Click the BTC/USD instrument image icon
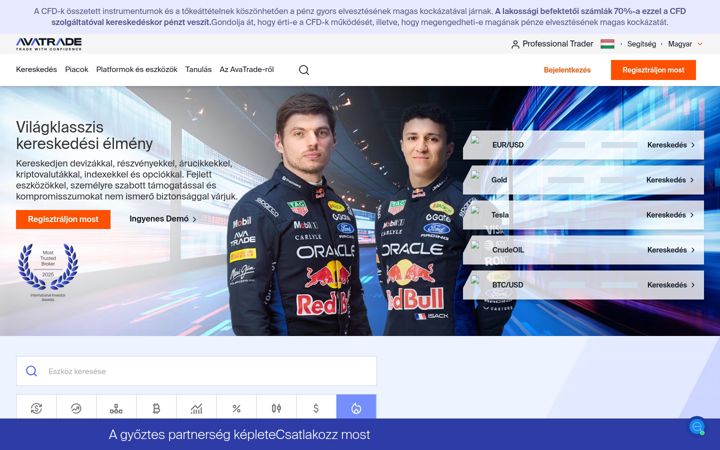Screen dimensions: 720x450 [475, 280]
